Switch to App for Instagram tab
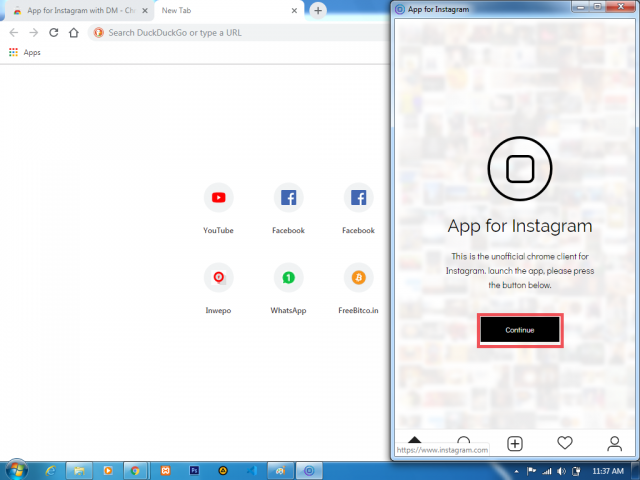 tap(75, 10)
